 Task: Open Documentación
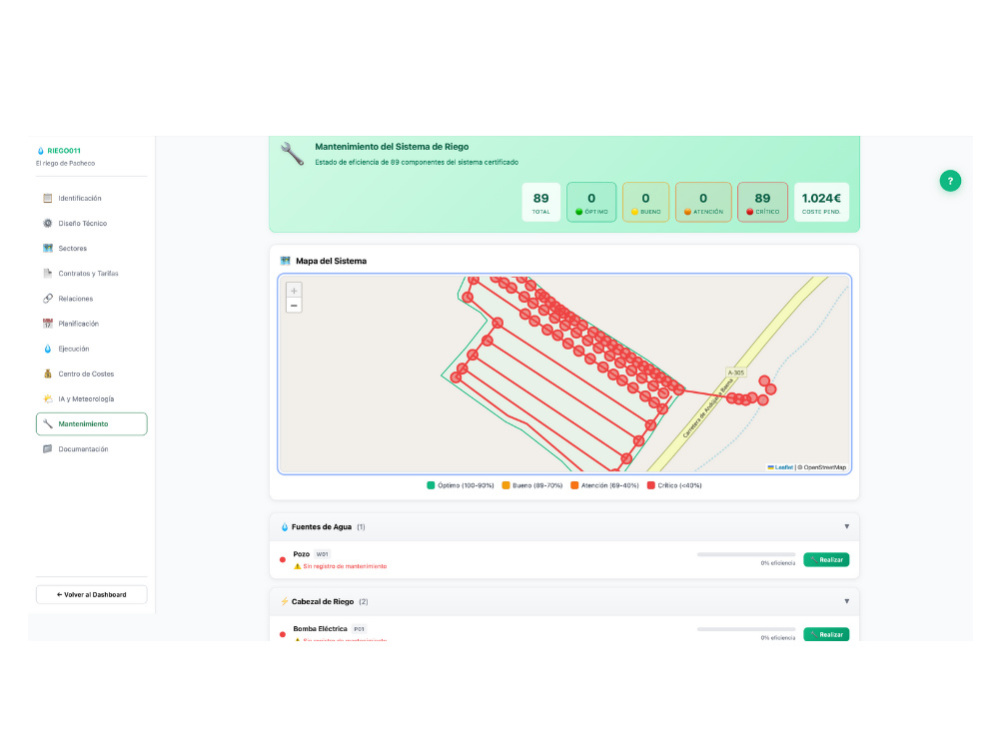click(92, 449)
